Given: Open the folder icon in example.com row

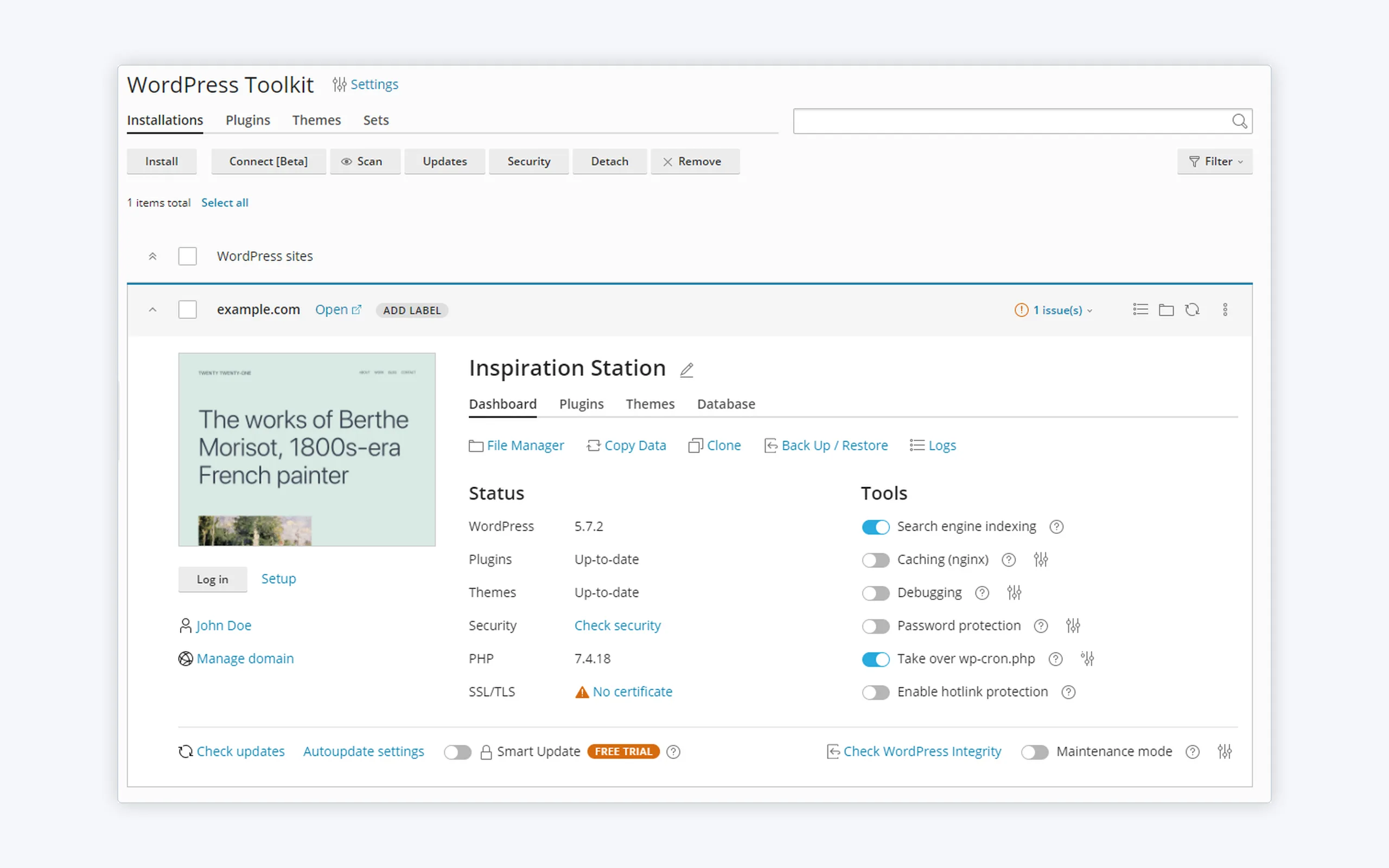Looking at the screenshot, I should tap(1167, 310).
